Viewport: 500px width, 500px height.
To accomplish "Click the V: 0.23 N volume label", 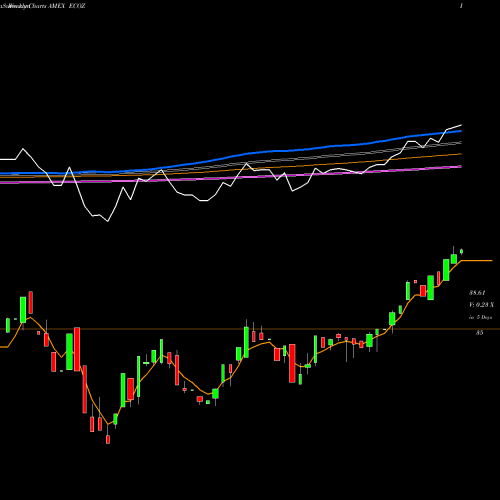I will click(481, 305).
